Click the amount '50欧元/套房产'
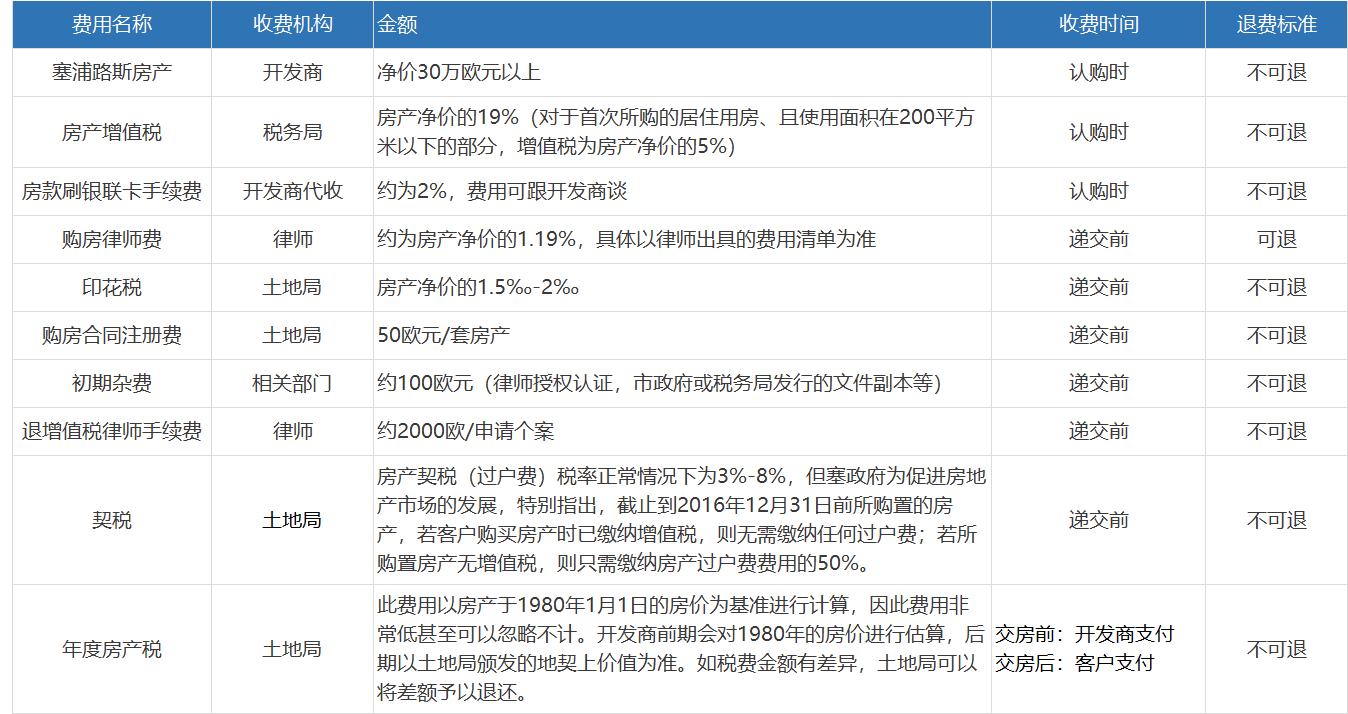The image size is (1348, 714). 444,335
